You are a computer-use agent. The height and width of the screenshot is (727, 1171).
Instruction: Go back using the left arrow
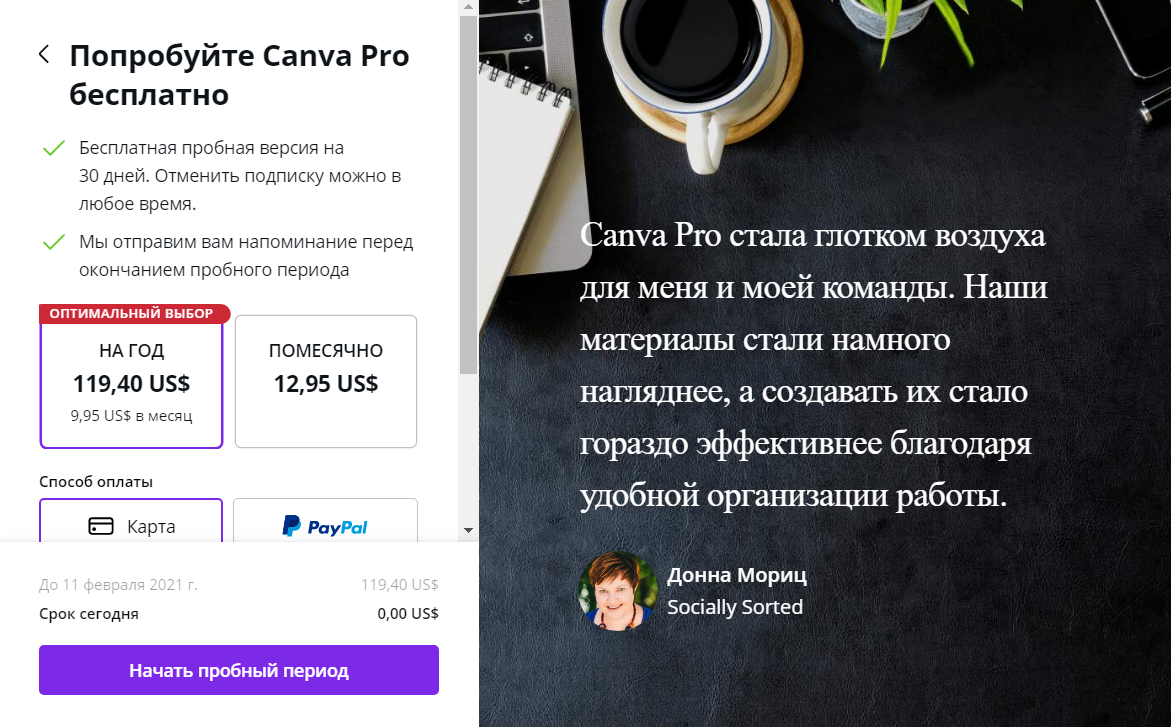pos(44,54)
